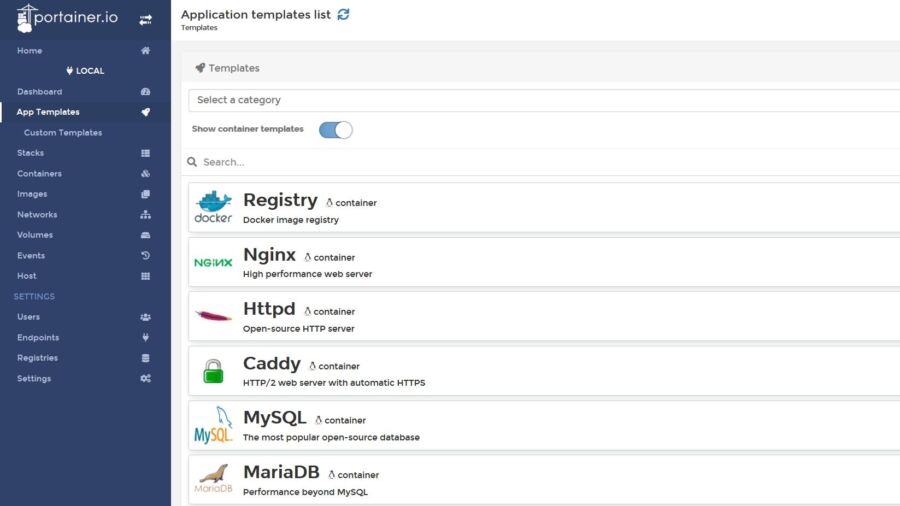
Task: Open the Volumes page
Action: (35, 235)
